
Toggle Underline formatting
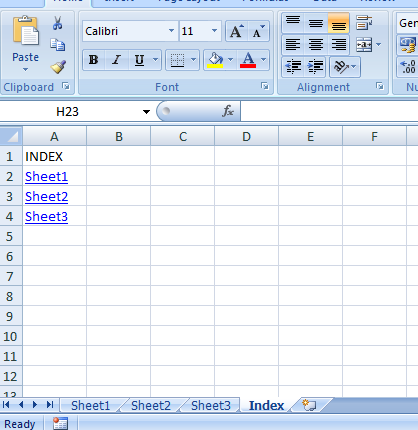point(139,60)
